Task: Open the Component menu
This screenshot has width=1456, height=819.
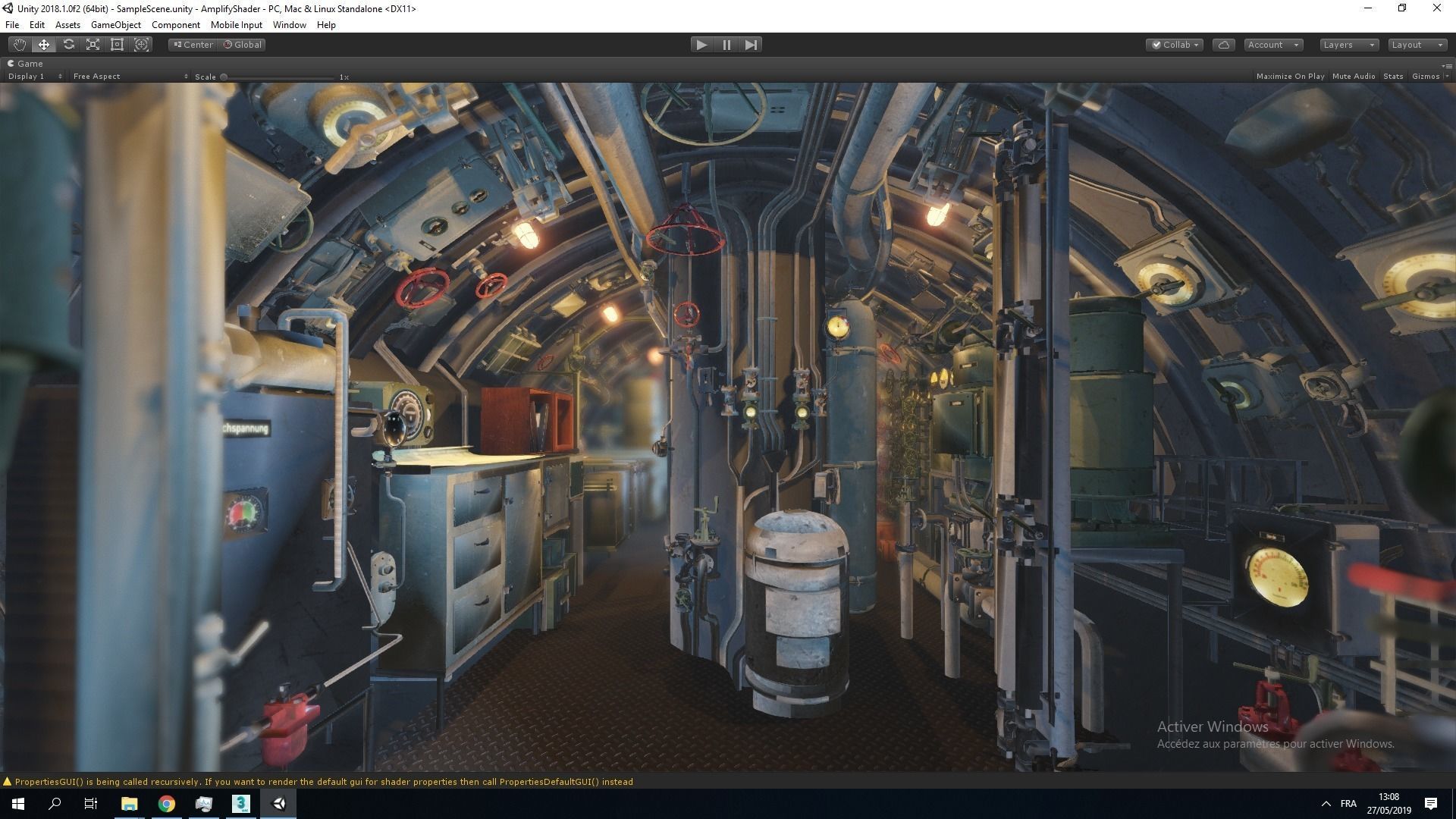Action: point(175,25)
